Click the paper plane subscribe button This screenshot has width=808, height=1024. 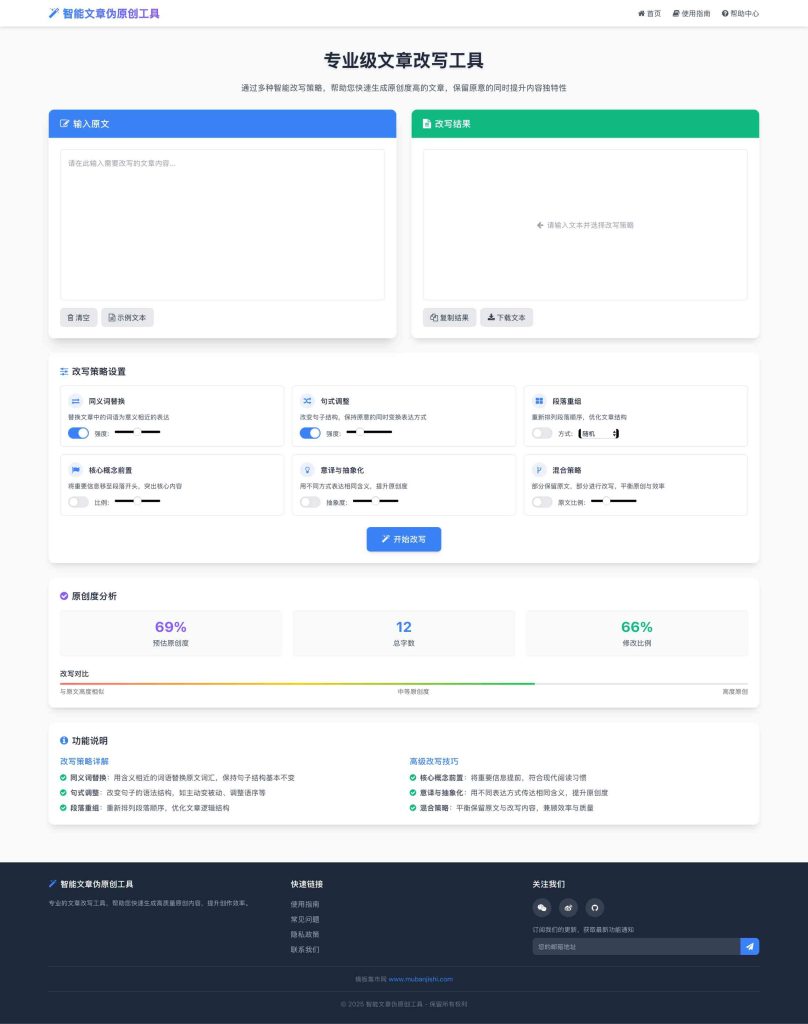pos(749,946)
